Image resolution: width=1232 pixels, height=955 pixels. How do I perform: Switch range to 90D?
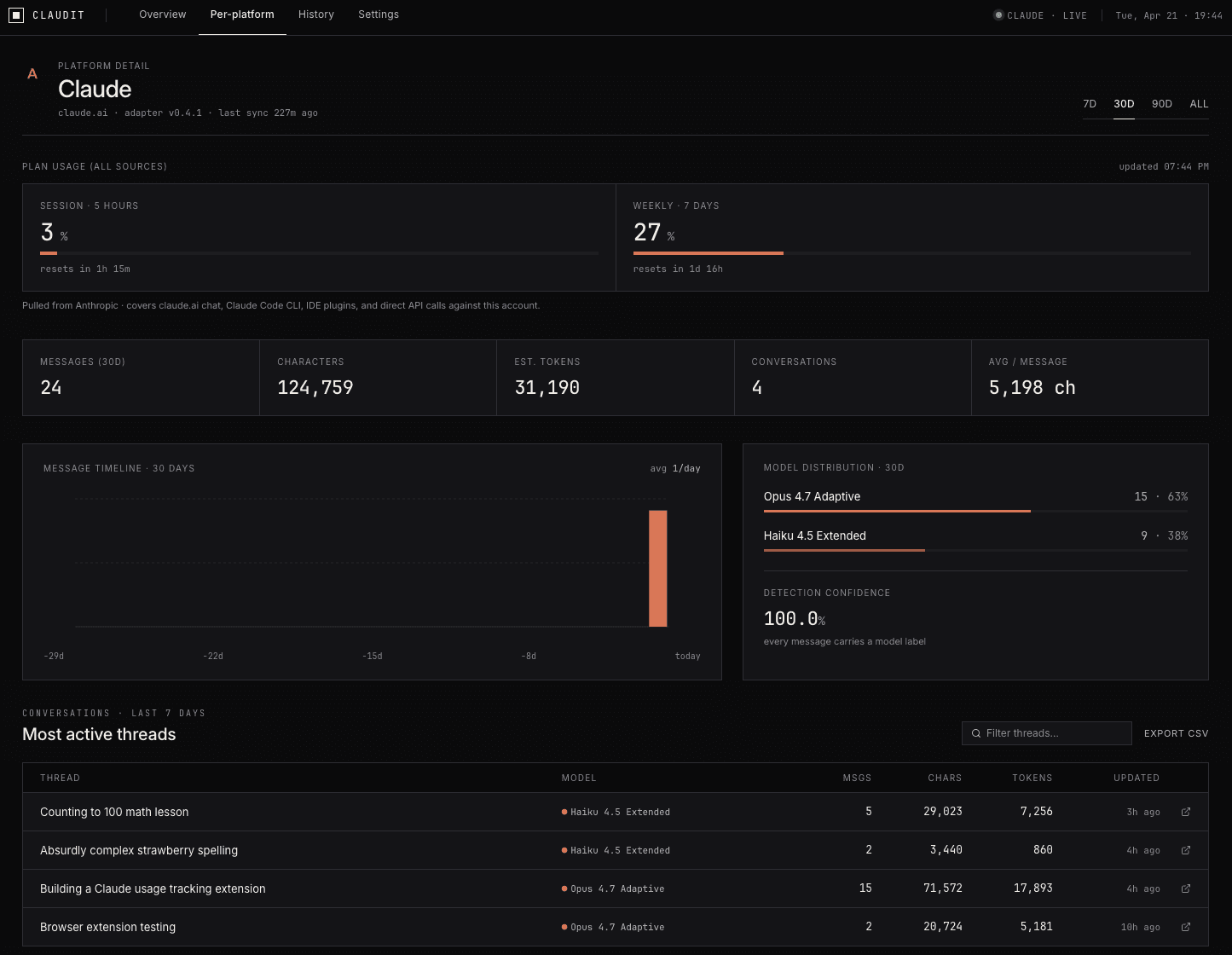point(1162,104)
